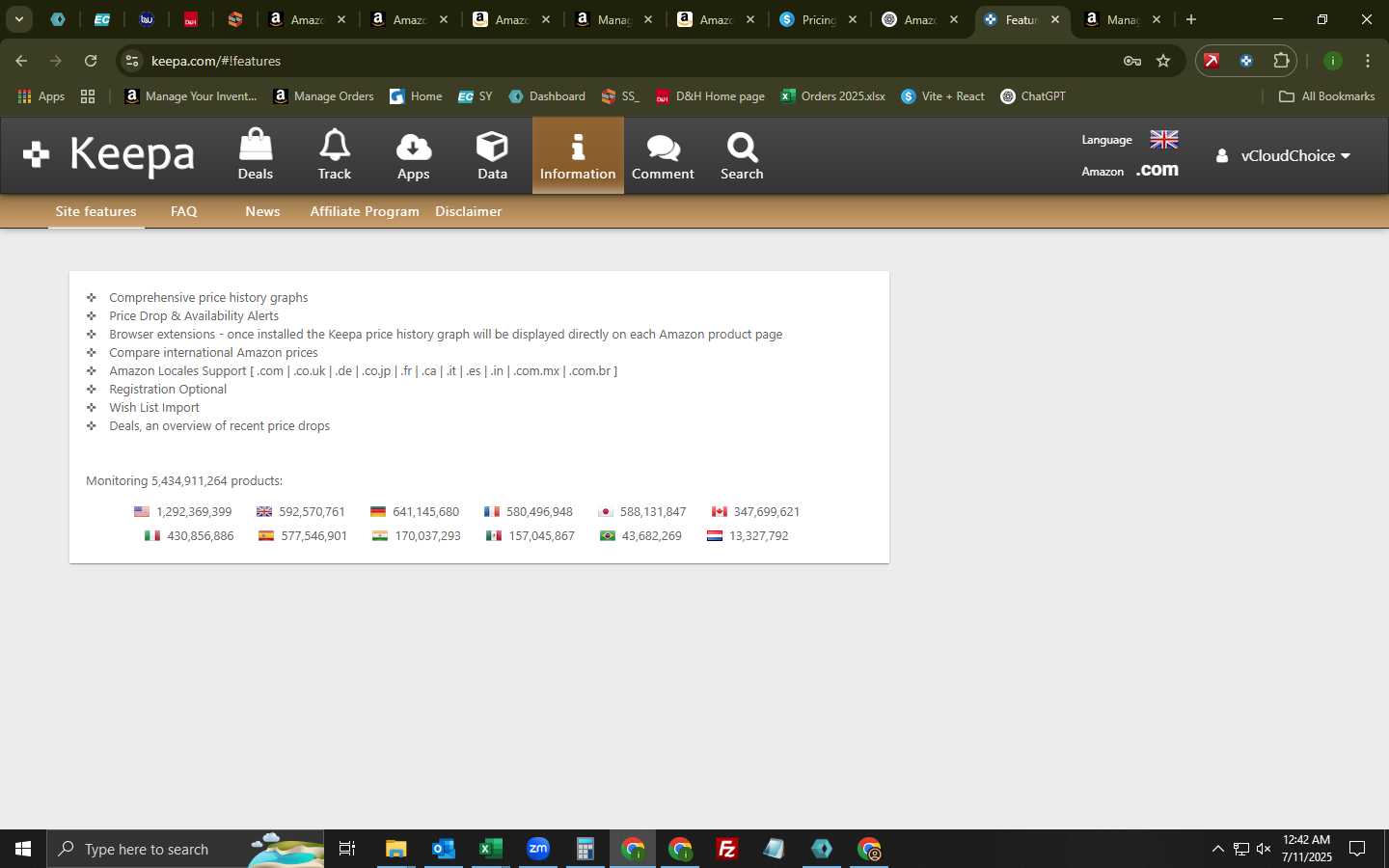Click 'Wish List Import' text

click(x=154, y=407)
